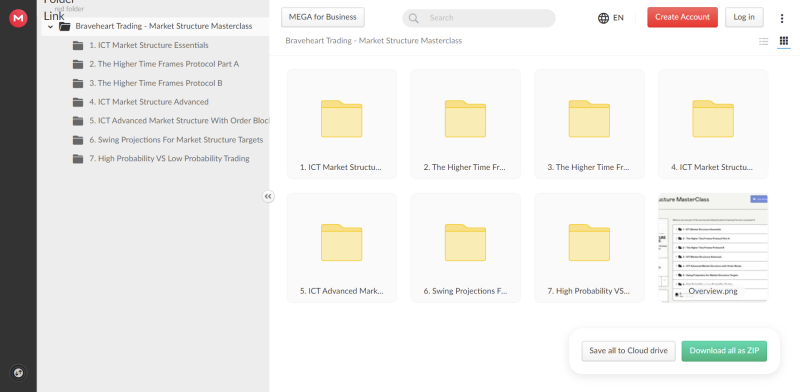Viewport: 800px width, 392px height.
Task: Click the Create Account button
Action: pos(682,17)
